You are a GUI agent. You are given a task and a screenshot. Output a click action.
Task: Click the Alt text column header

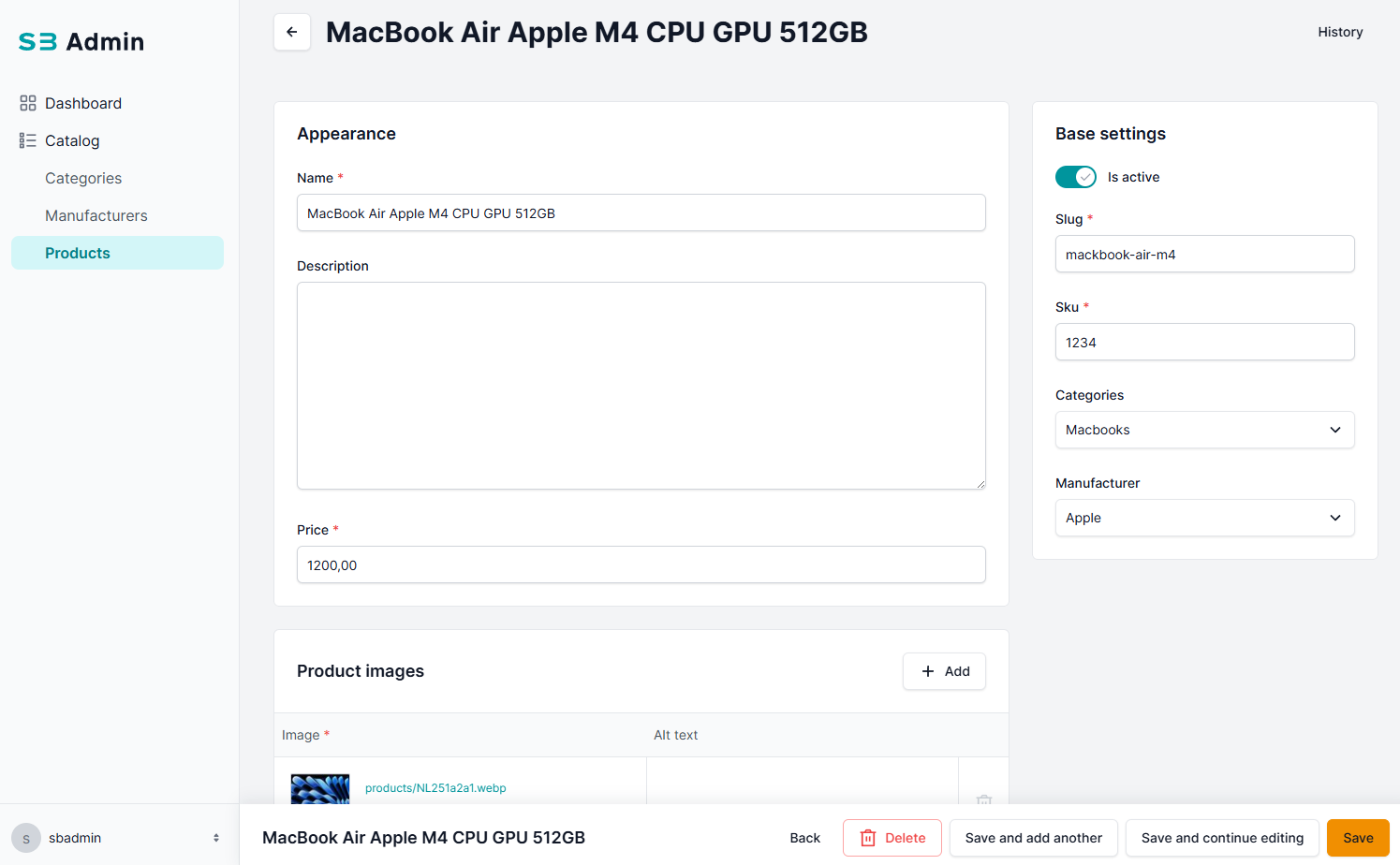click(x=676, y=735)
